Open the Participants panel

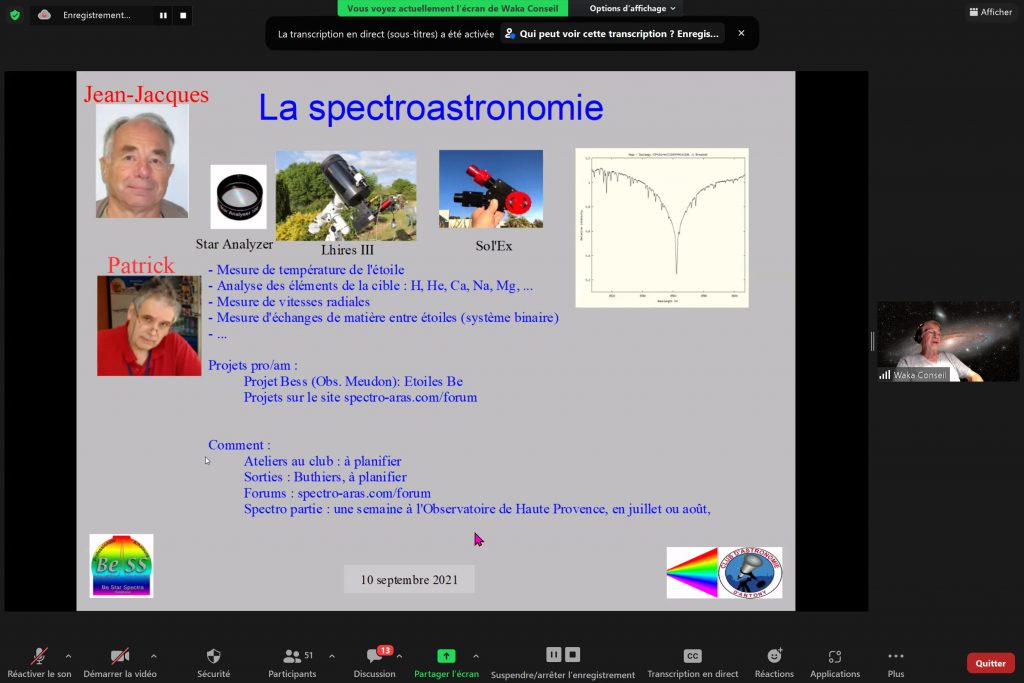tap(292, 663)
